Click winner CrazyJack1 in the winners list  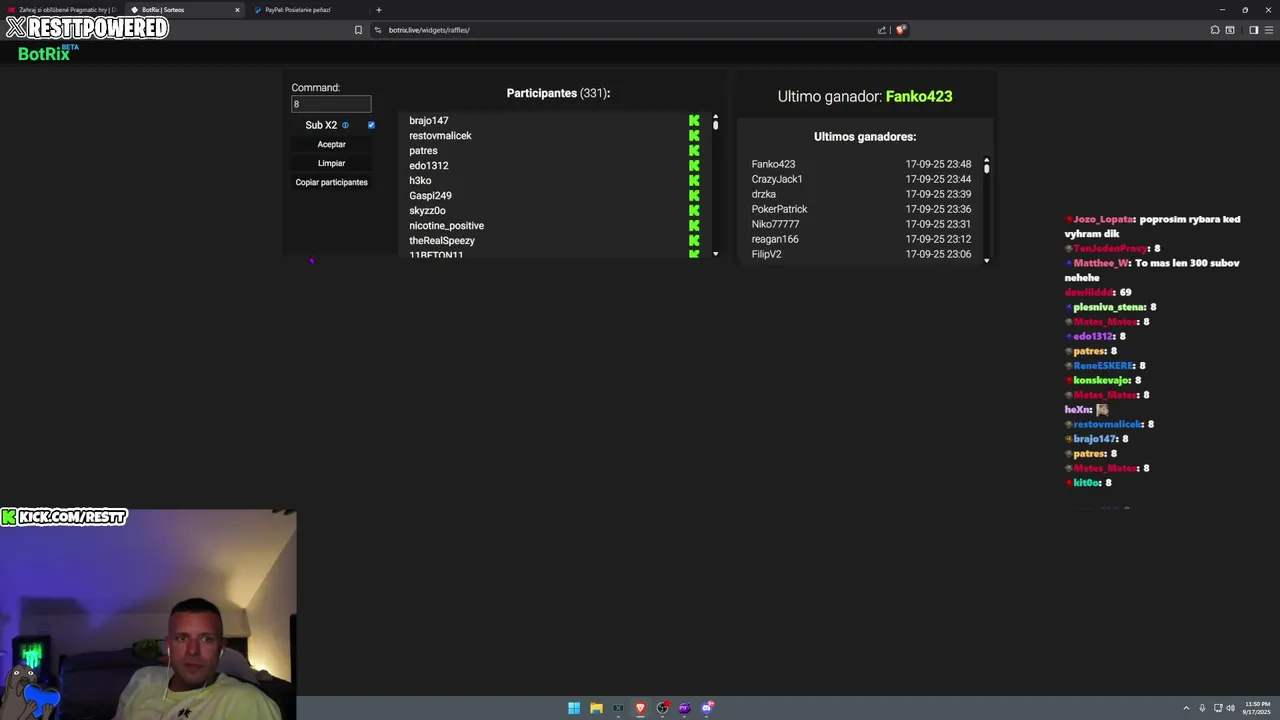pos(777,179)
